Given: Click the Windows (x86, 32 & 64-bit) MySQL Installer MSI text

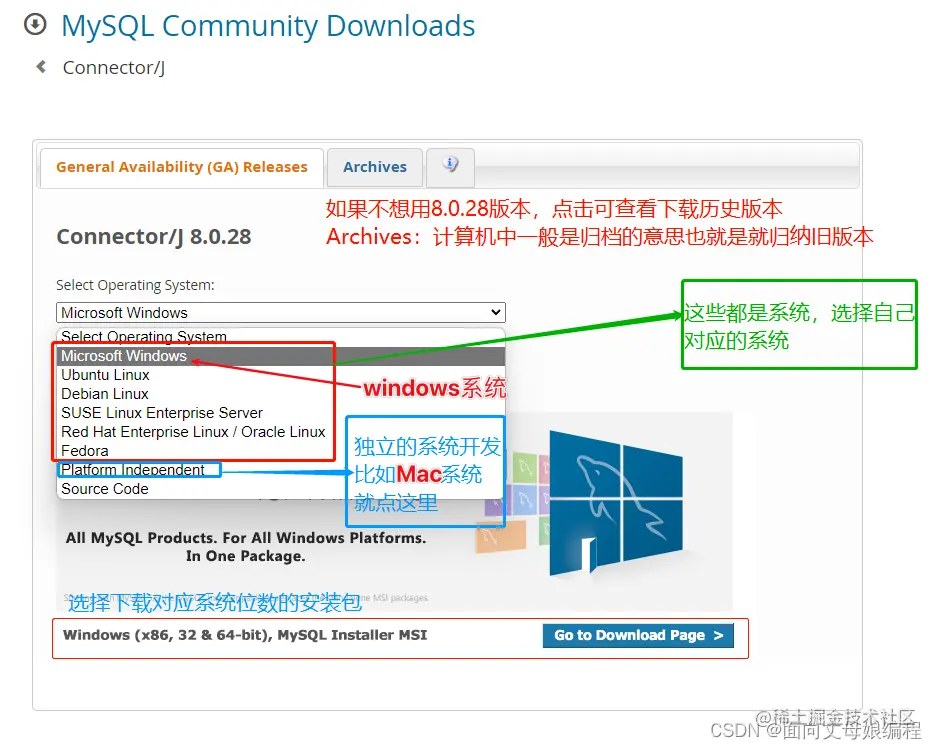Looking at the screenshot, I should click(245, 635).
